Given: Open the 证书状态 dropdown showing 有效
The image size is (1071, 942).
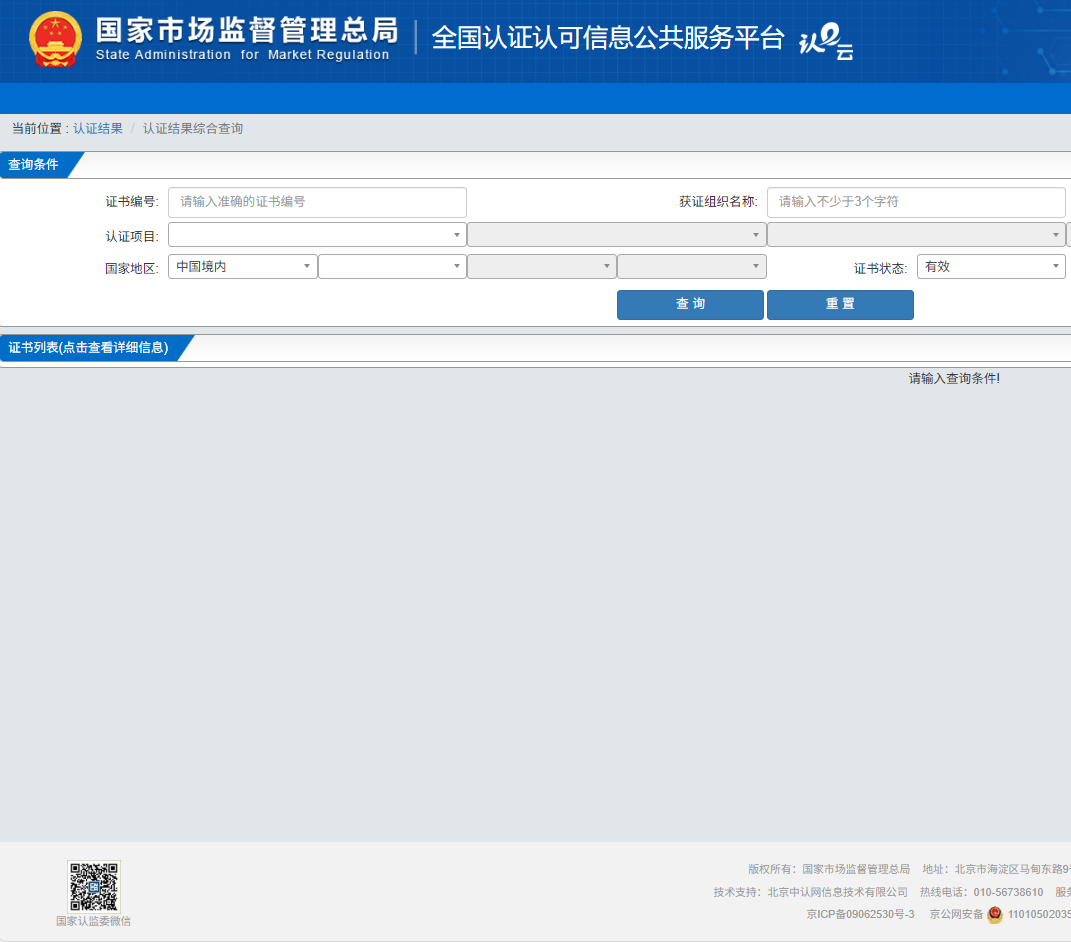Looking at the screenshot, I should (x=991, y=266).
